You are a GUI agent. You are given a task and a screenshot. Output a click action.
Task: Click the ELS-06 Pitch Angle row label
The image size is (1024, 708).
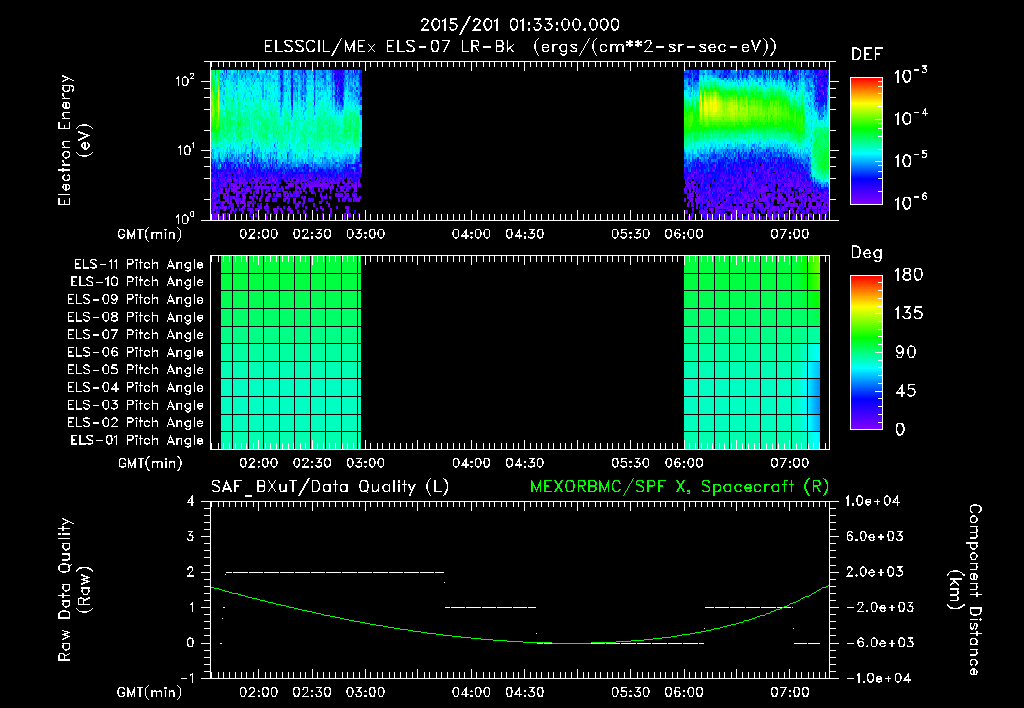135,352
